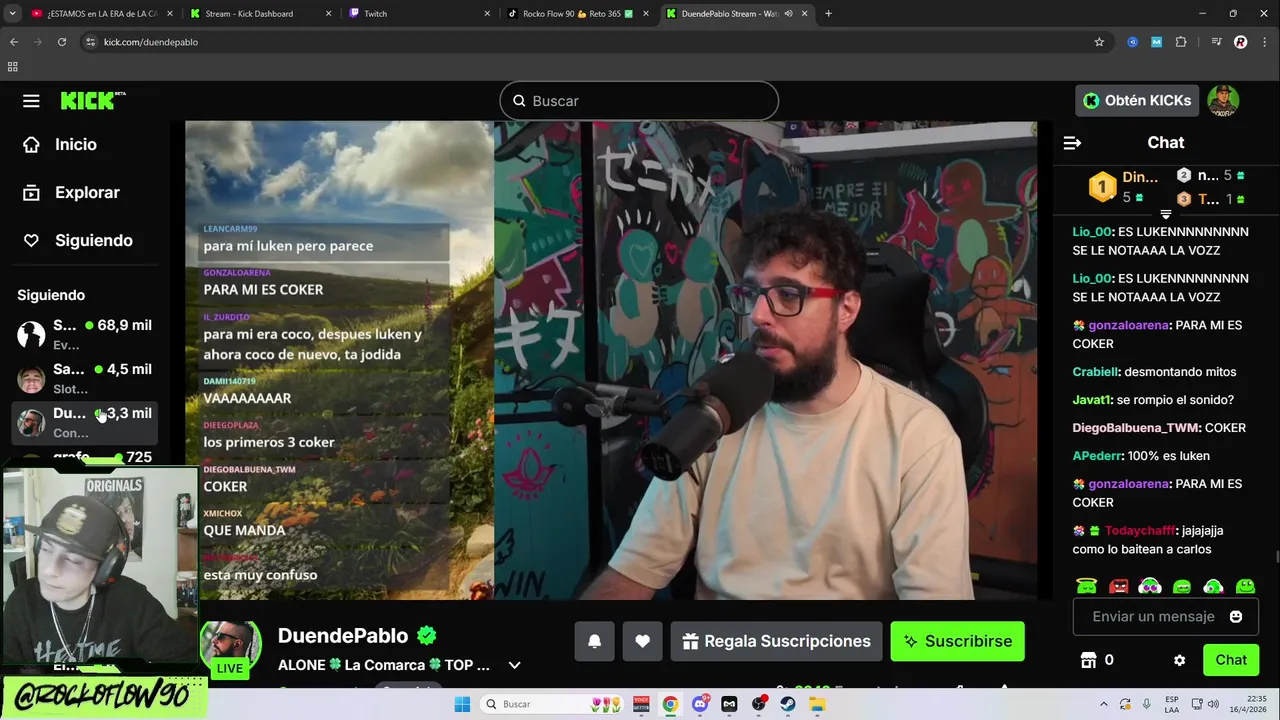Image resolution: width=1280 pixels, height=720 pixels.
Task: Switch to Rocko Flow 90 Reto 365 tab
Action: coord(577,14)
